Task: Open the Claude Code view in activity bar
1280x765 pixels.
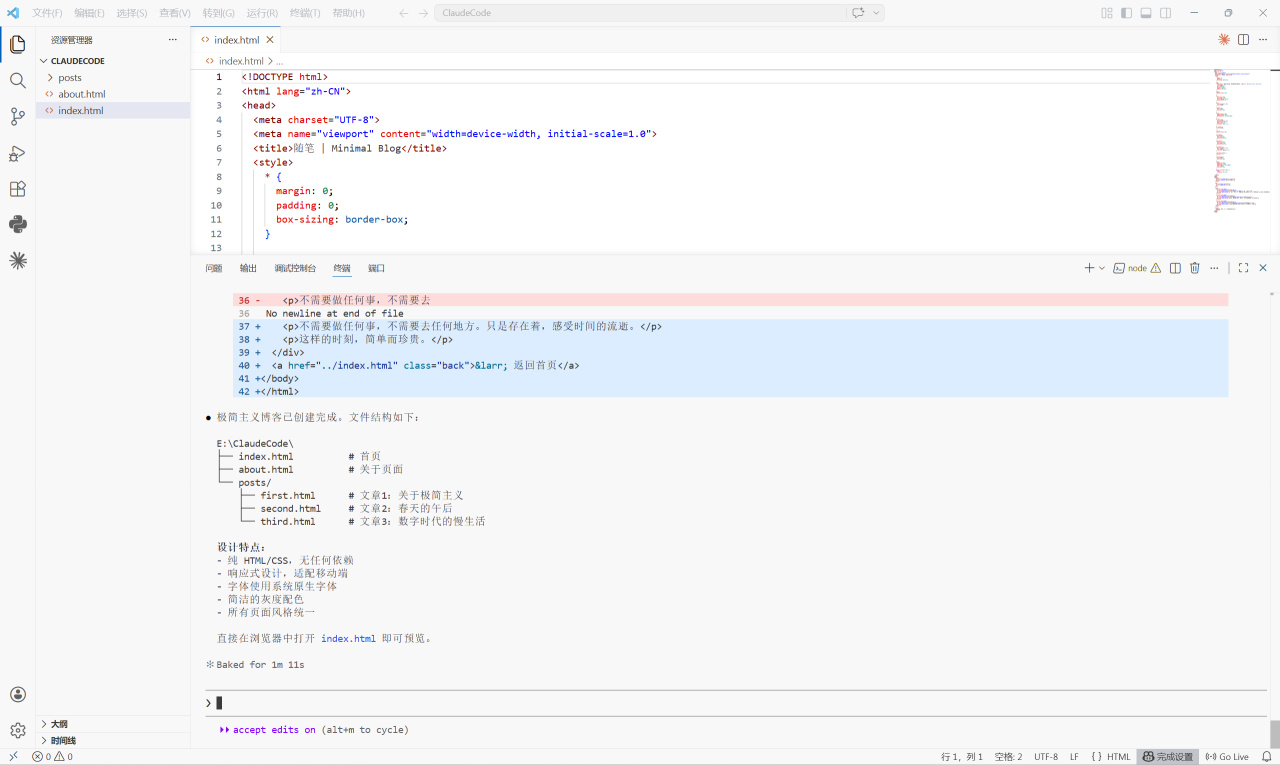Action: pyautogui.click(x=17, y=260)
